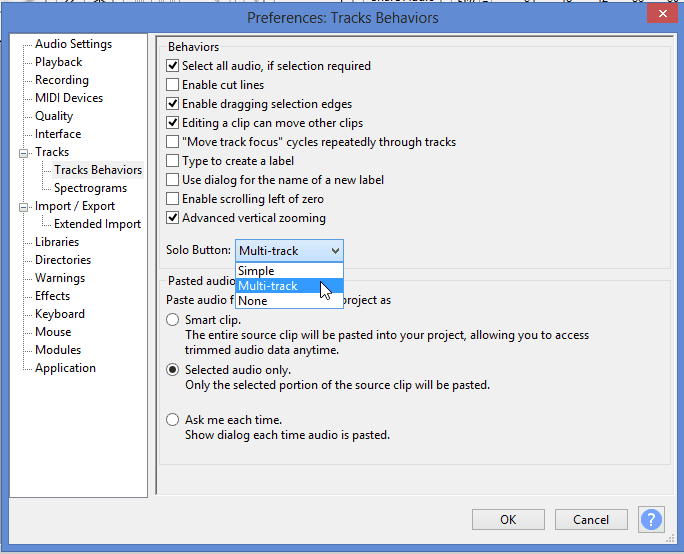684x554 pixels.
Task: Choose Ask me each time radio button
Action: (173, 420)
